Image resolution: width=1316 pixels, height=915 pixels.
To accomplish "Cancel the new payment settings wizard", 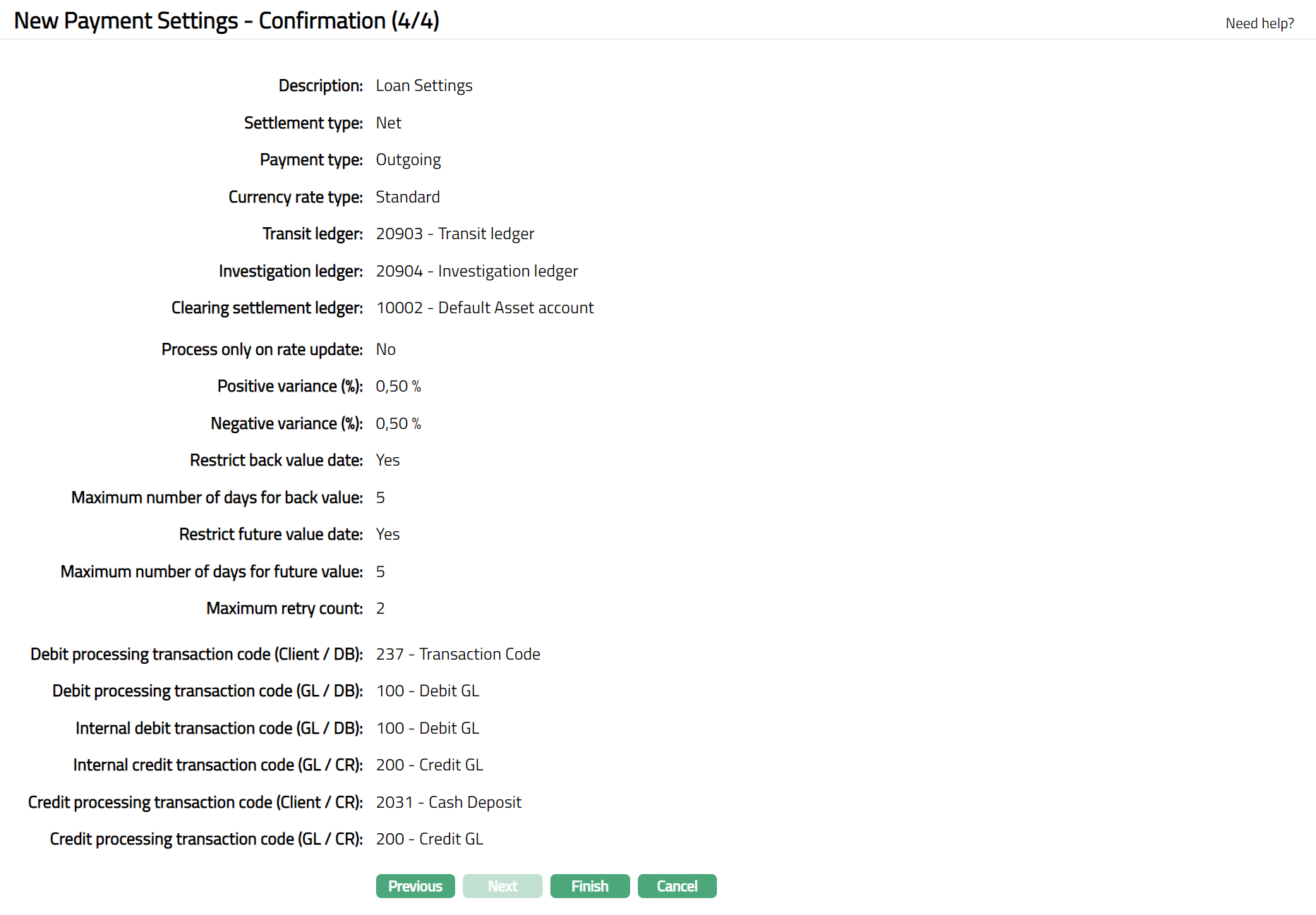I will [x=677, y=886].
